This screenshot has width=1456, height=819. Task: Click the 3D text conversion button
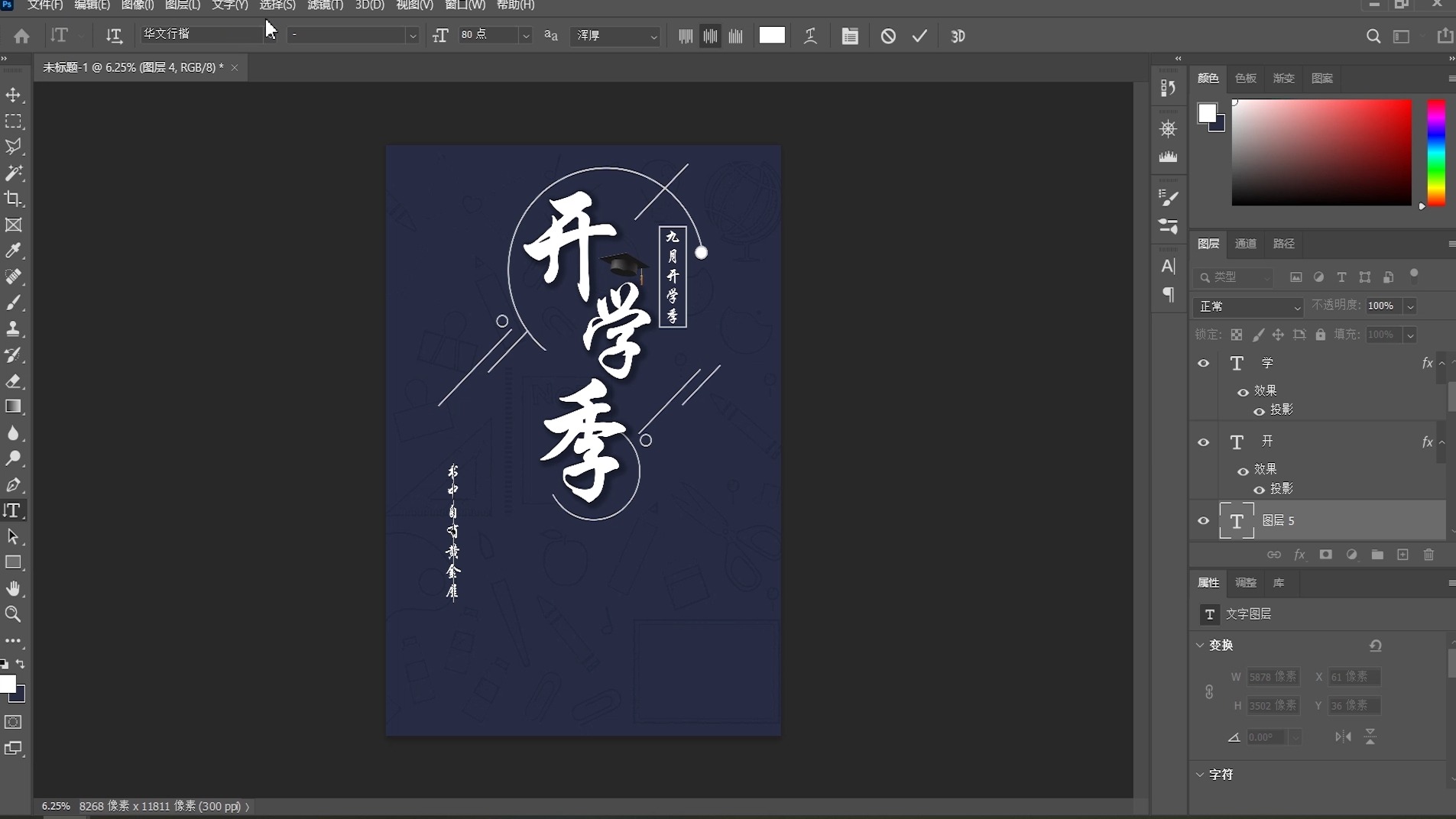tap(958, 36)
